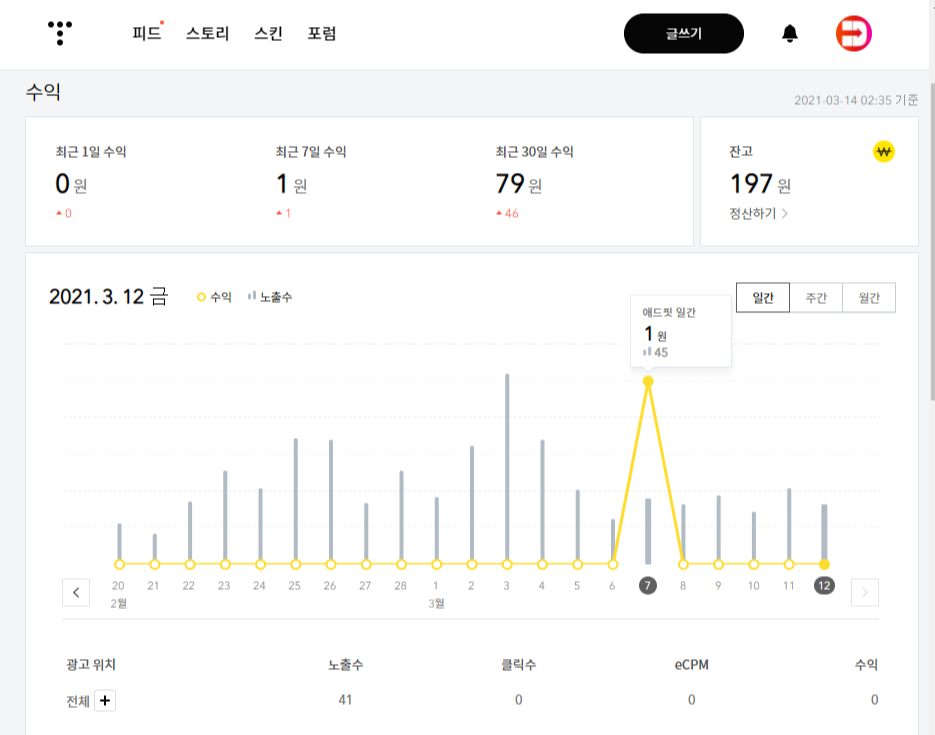This screenshot has width=935, height=735.
Task: Expand the 전체 ad position row
Action: point(105,700)
